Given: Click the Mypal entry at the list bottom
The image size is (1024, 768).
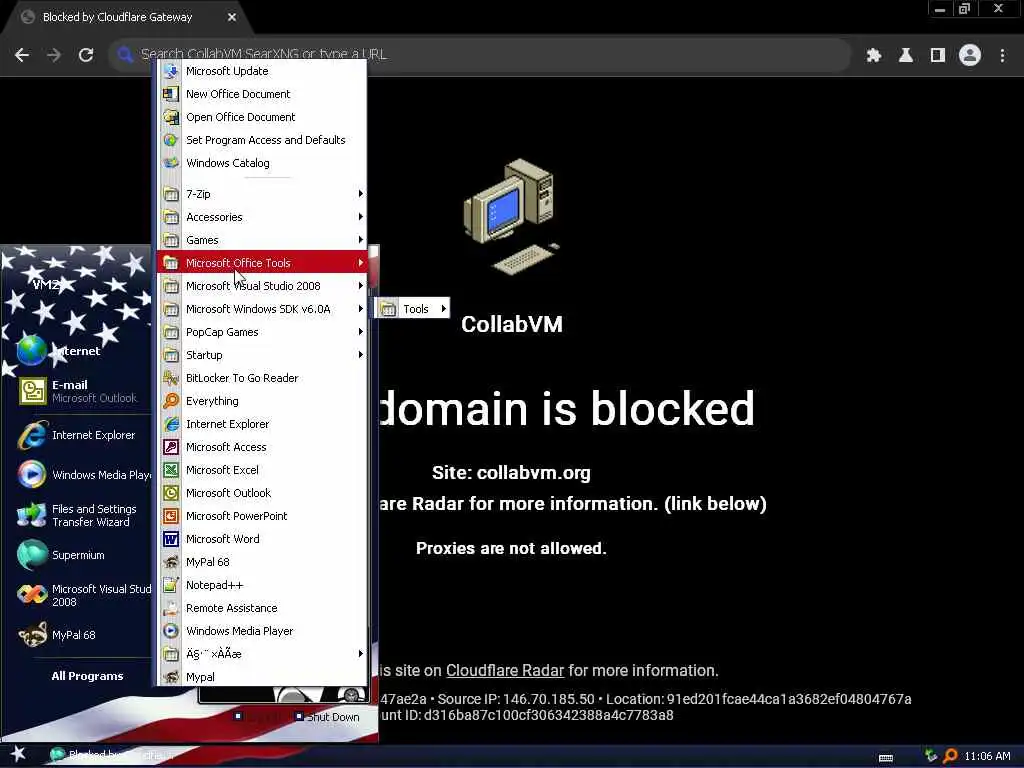Looking at the screenshot, I should point(263,677).
